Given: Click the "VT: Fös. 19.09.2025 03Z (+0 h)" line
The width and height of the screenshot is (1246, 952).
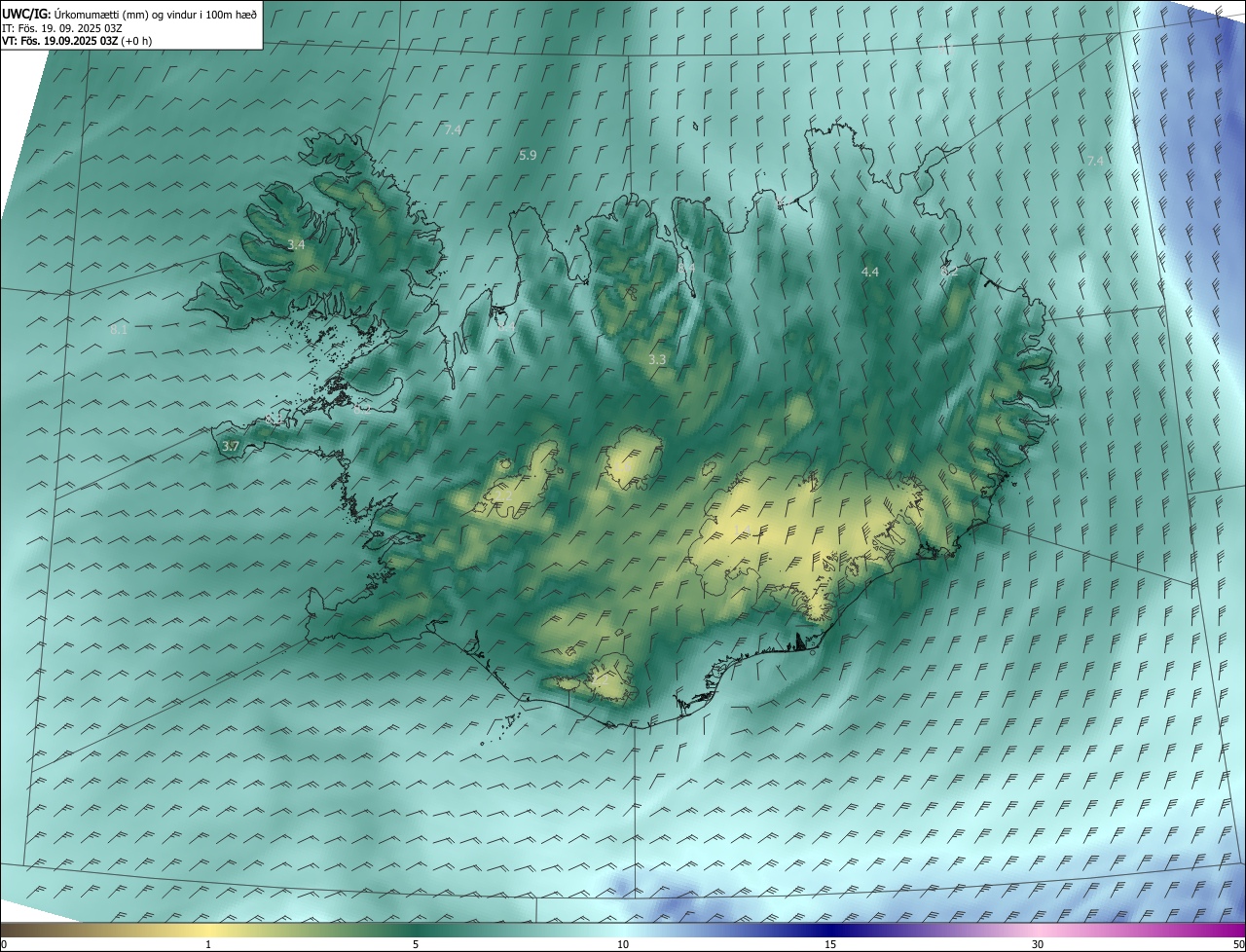Looking at the screenshot, I should point(77,41).
